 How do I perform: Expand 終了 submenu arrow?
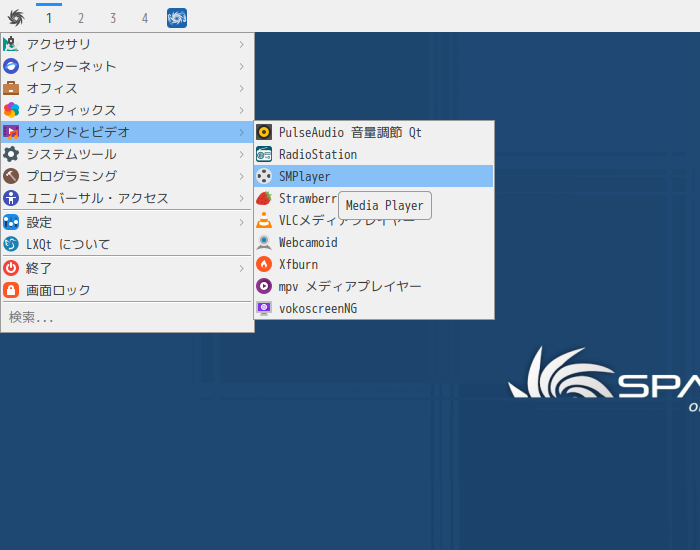click(x=242, y=268)
